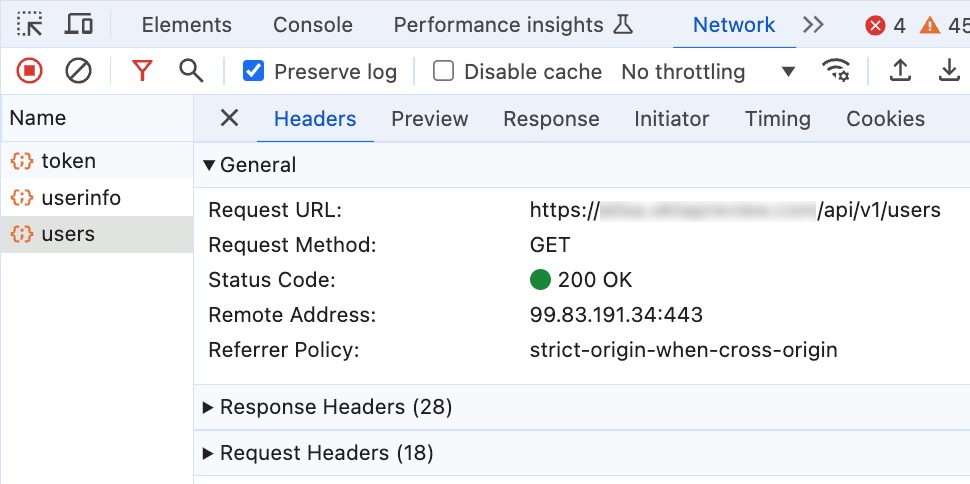Click the import HAR upload icon

(900, 71)
